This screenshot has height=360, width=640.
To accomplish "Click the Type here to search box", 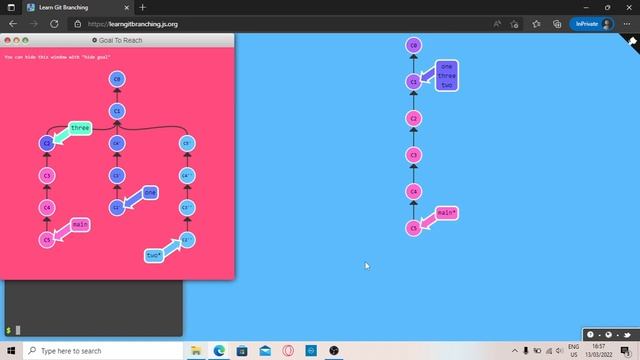I will pos(103,351).
